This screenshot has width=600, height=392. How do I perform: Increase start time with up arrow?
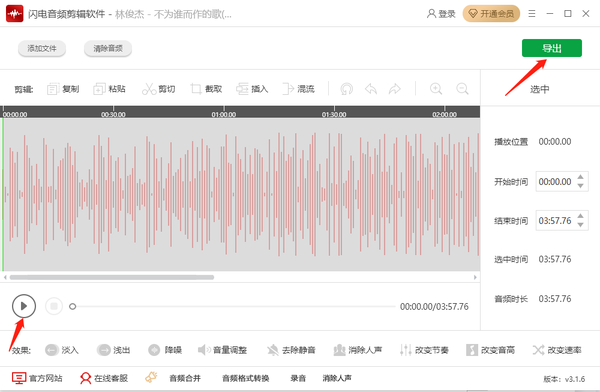tap(580, 177)
